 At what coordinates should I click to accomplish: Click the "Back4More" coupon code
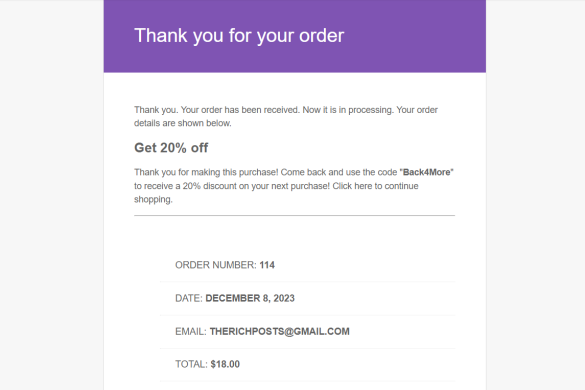(426, 172)
